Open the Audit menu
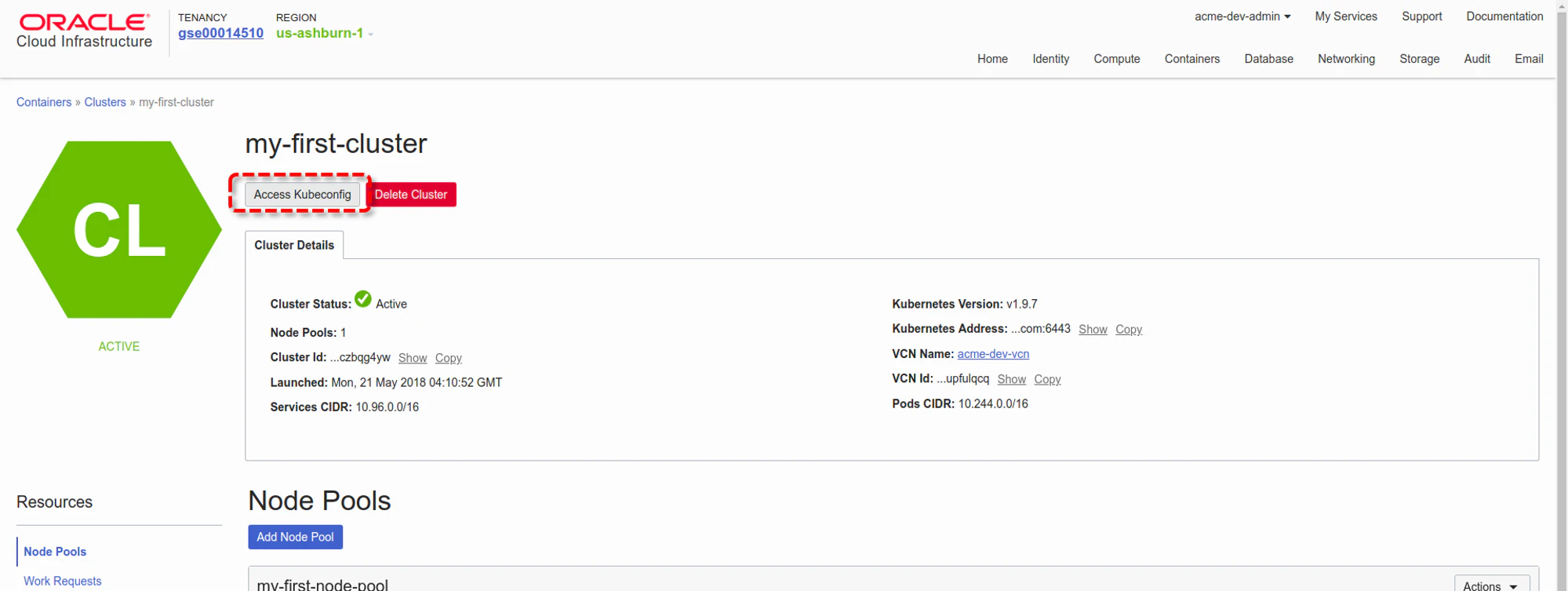This screenshot has height=591, width=1568. pos(1476,59)
